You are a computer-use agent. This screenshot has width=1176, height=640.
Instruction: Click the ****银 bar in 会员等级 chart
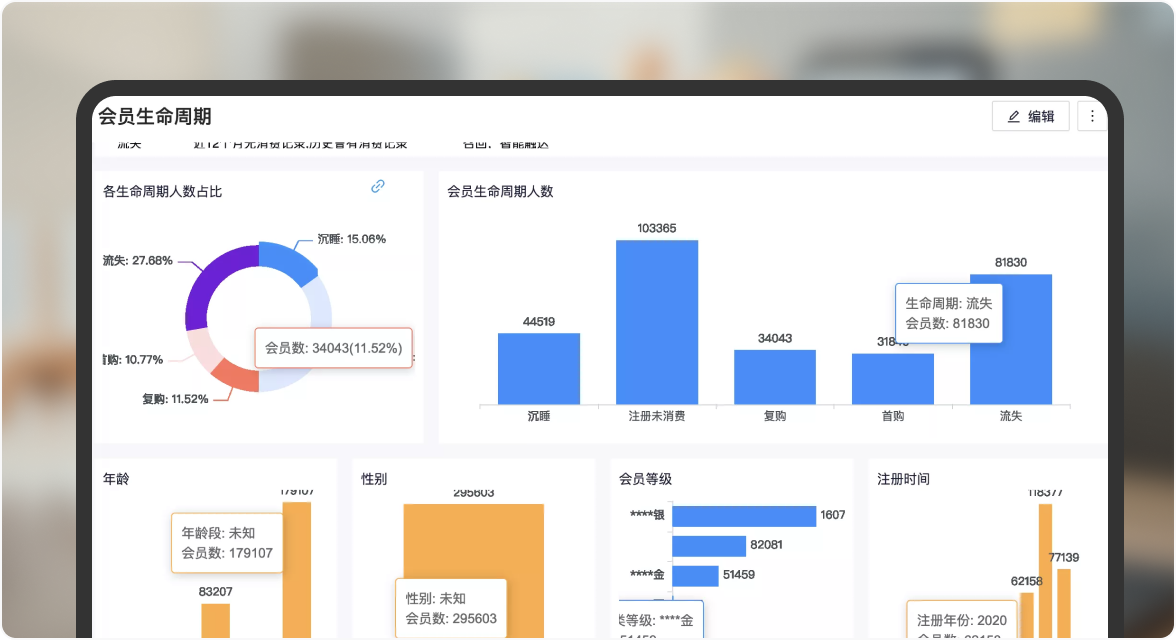click(x=745, y=515)
